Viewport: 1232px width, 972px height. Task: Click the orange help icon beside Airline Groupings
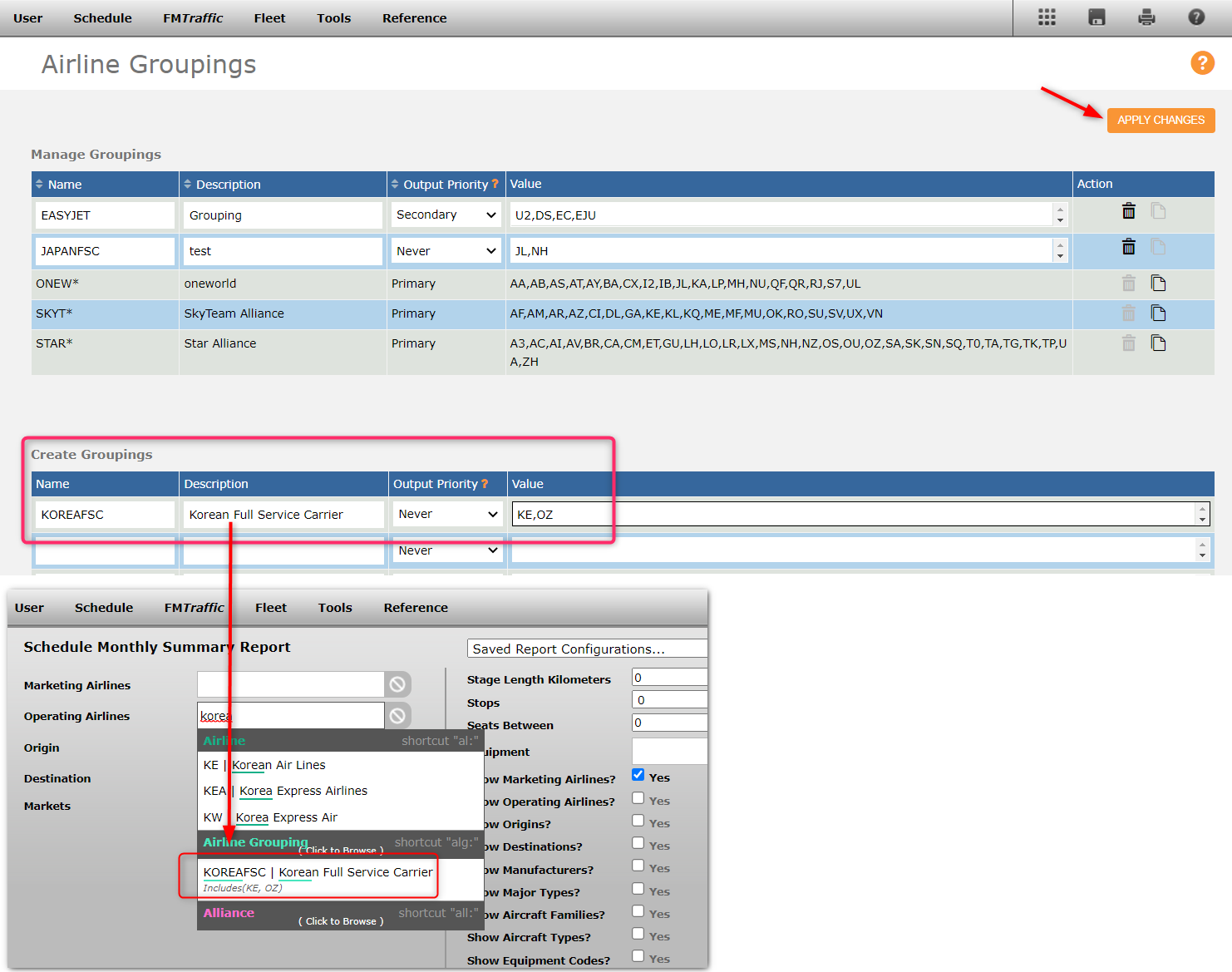(x=1202, y=62)
